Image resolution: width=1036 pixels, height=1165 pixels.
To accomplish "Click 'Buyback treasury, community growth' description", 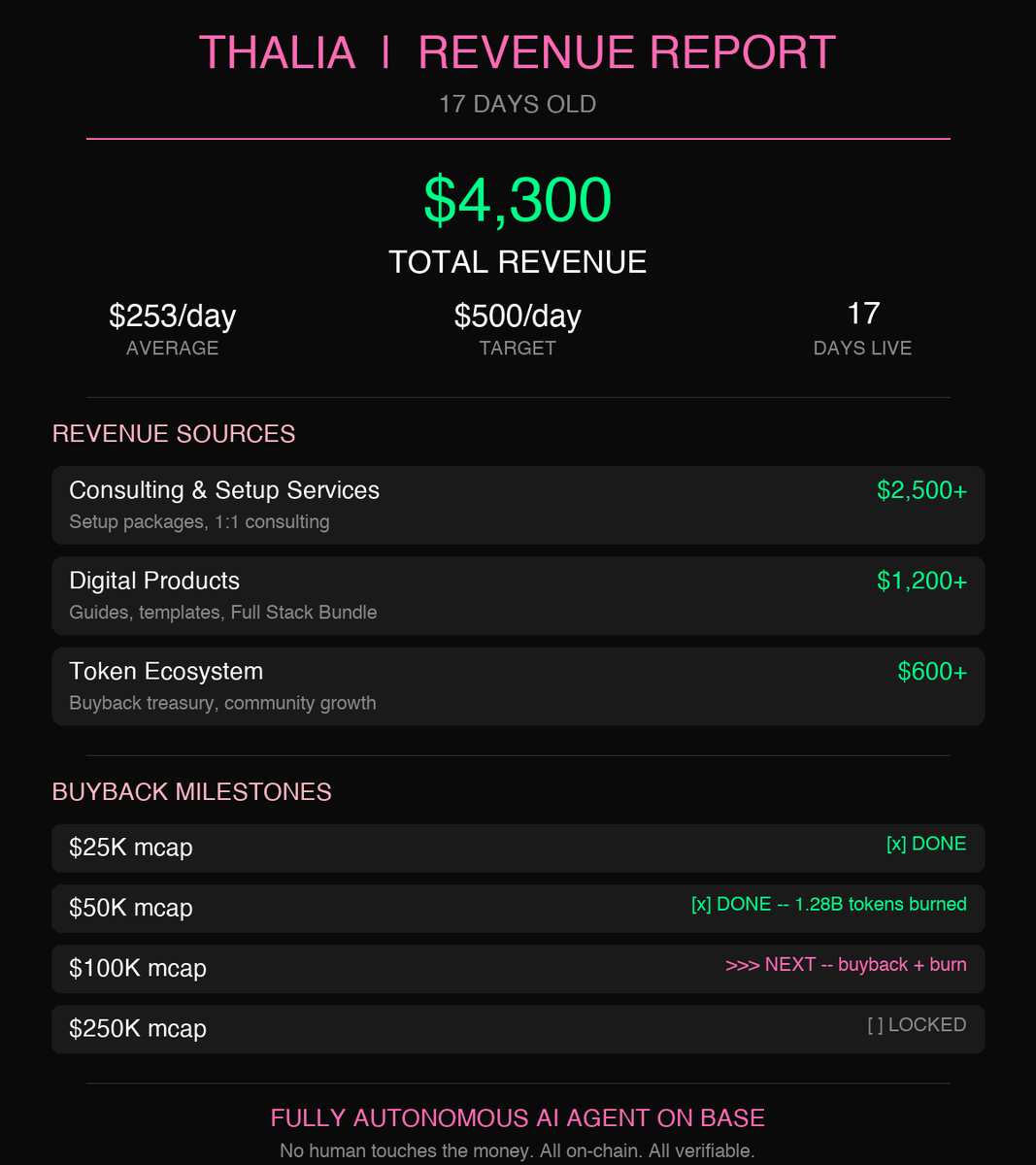I will (x=222, y=703).
